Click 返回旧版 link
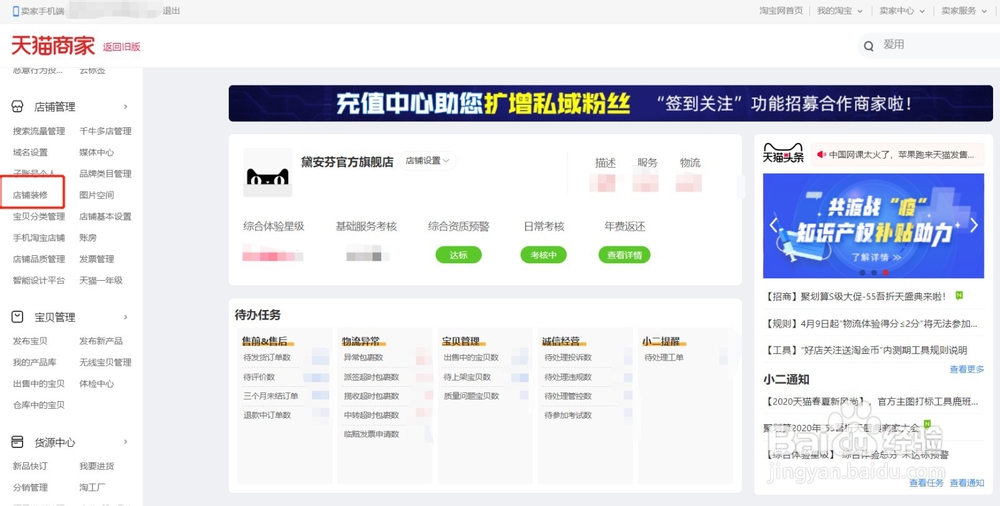Screen dimensions: 1000x506 [x=121, y=47]
